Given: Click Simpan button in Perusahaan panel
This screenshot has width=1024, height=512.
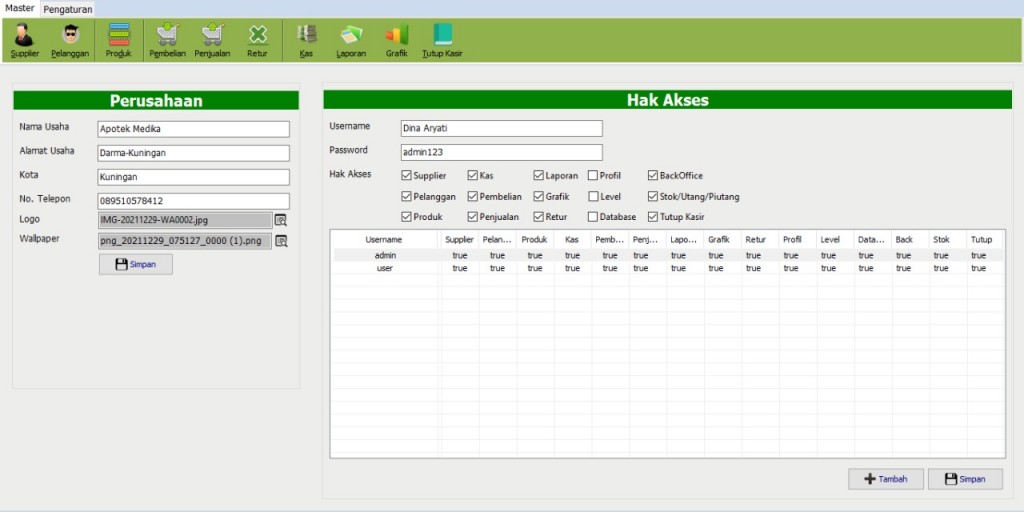Looking at the screenshot, I should [136, 265].
